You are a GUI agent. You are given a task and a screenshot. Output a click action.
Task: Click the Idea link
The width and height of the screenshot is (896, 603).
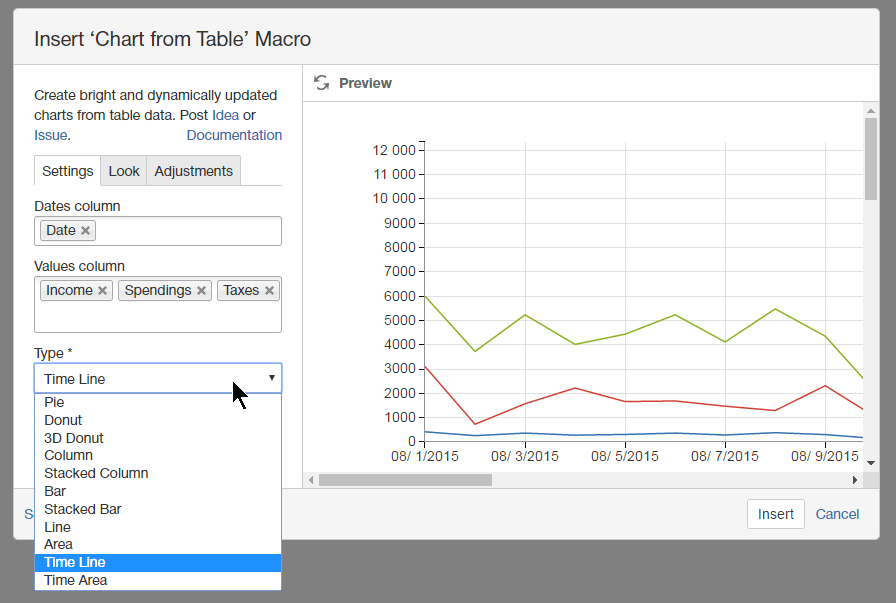tap(225, 115)
